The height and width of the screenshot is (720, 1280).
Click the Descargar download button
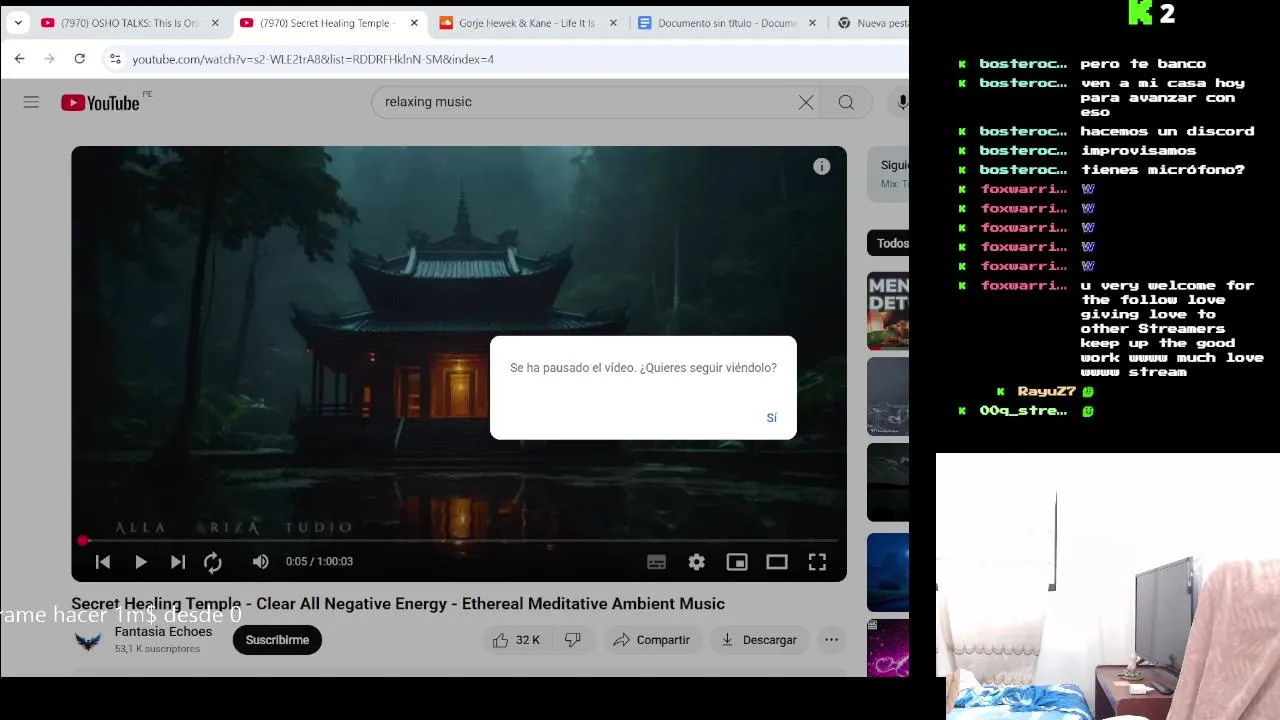tap(759, 640)
